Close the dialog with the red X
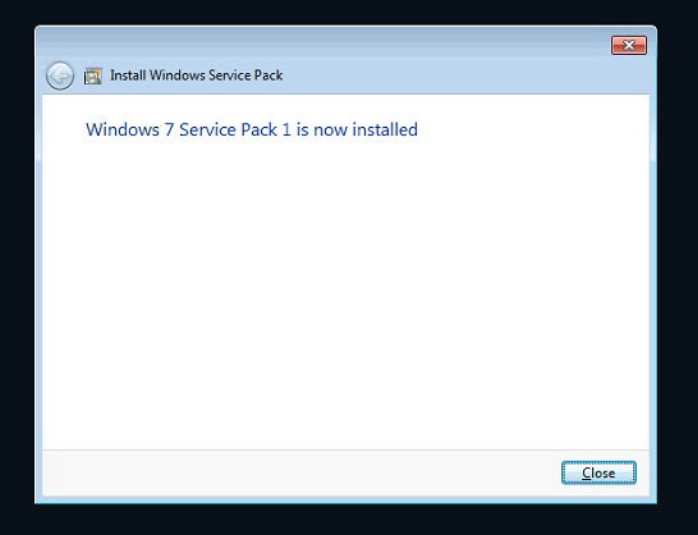698x535 pixels. (x=629, y=45)
